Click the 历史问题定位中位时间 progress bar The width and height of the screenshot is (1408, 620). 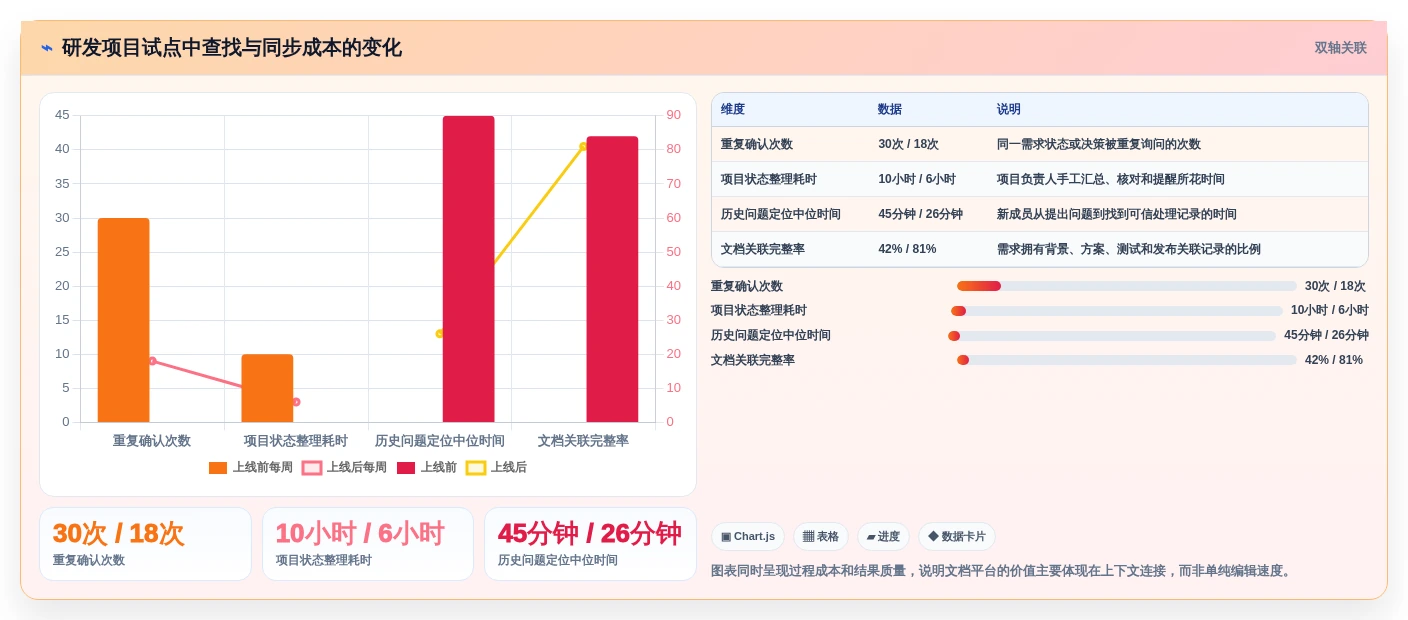[1112, 336]
